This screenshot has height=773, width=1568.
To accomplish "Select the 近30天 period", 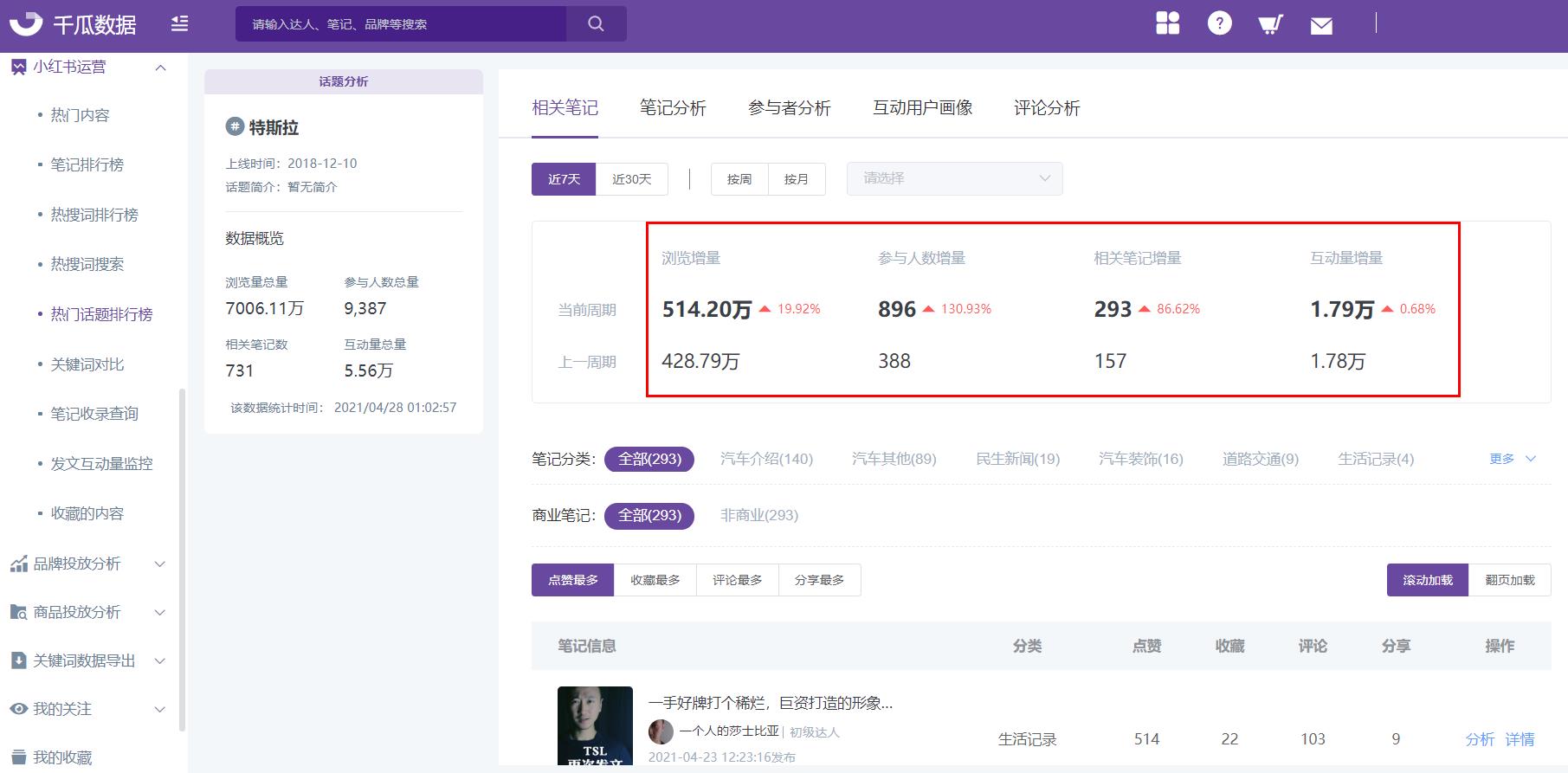I will (631, 179).
